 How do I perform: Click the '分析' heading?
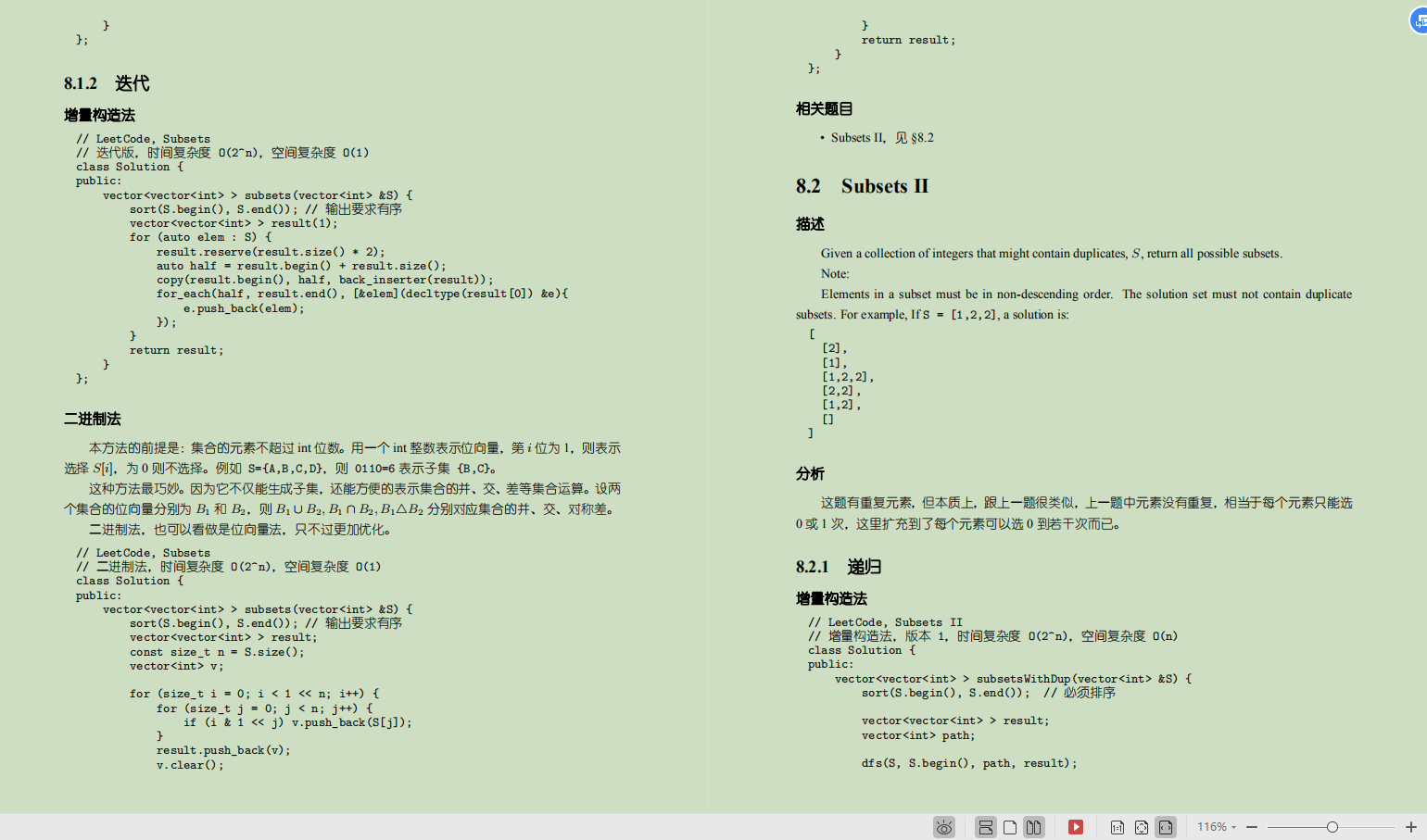click(x=810, y=473)
